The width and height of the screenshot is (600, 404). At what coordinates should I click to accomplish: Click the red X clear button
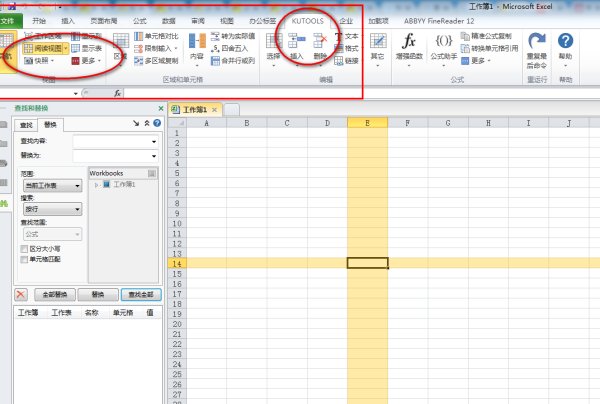[x=21, y=295]
